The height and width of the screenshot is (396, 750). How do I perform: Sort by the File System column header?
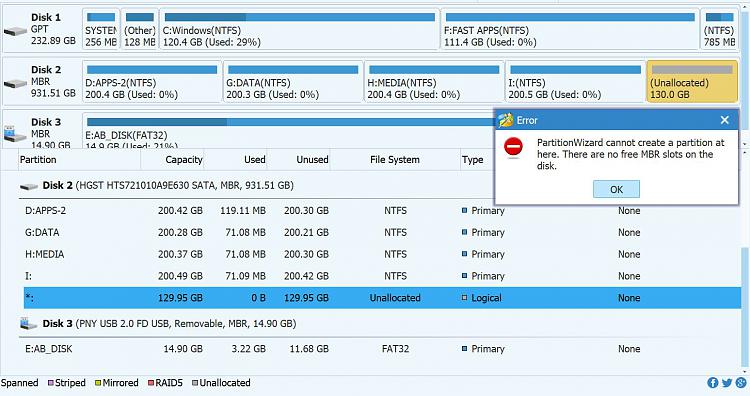[395, 160]
